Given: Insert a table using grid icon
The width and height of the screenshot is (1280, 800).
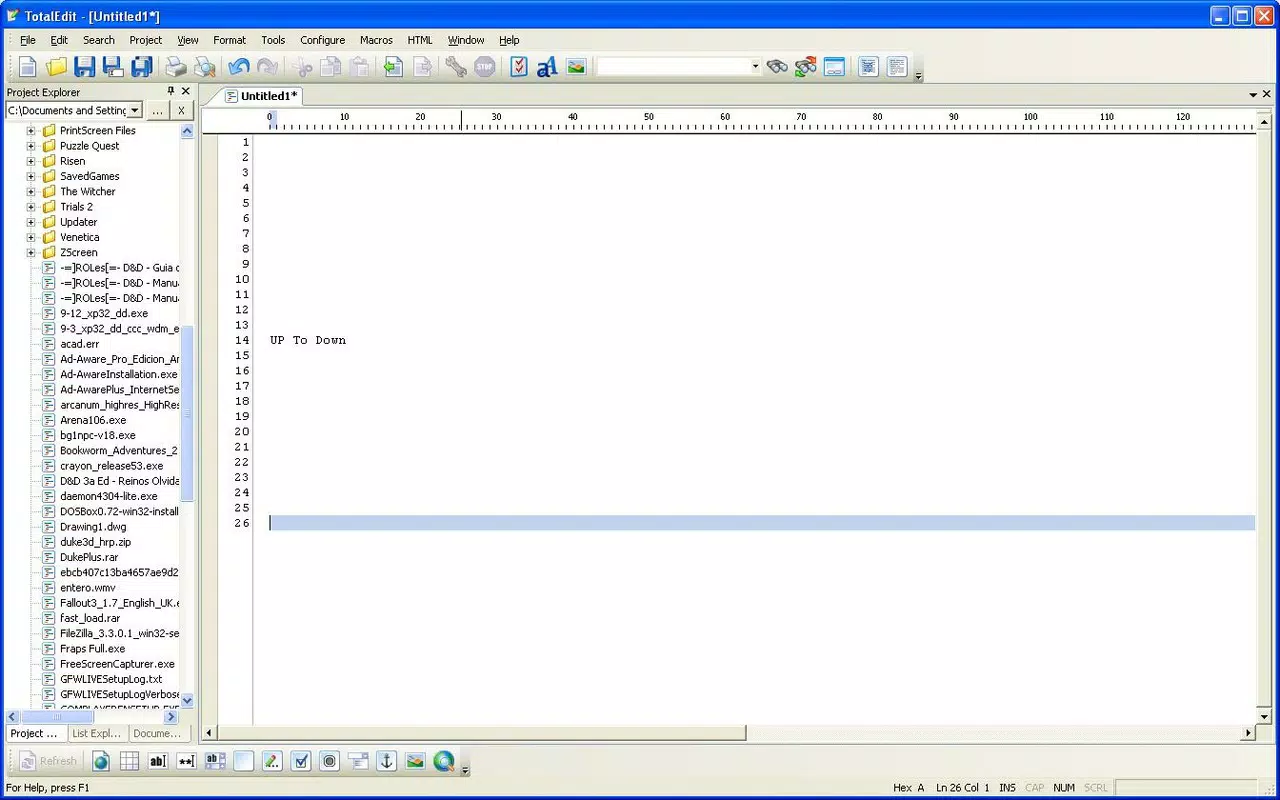Looking at the screenshot, I should pos(129,761).
